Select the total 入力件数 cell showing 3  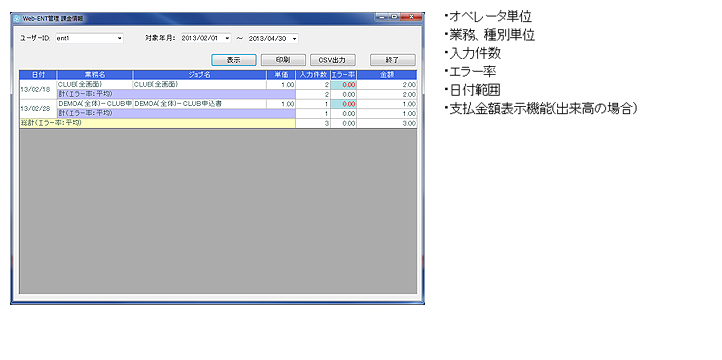pyautogui.click(x=313, y=123)
